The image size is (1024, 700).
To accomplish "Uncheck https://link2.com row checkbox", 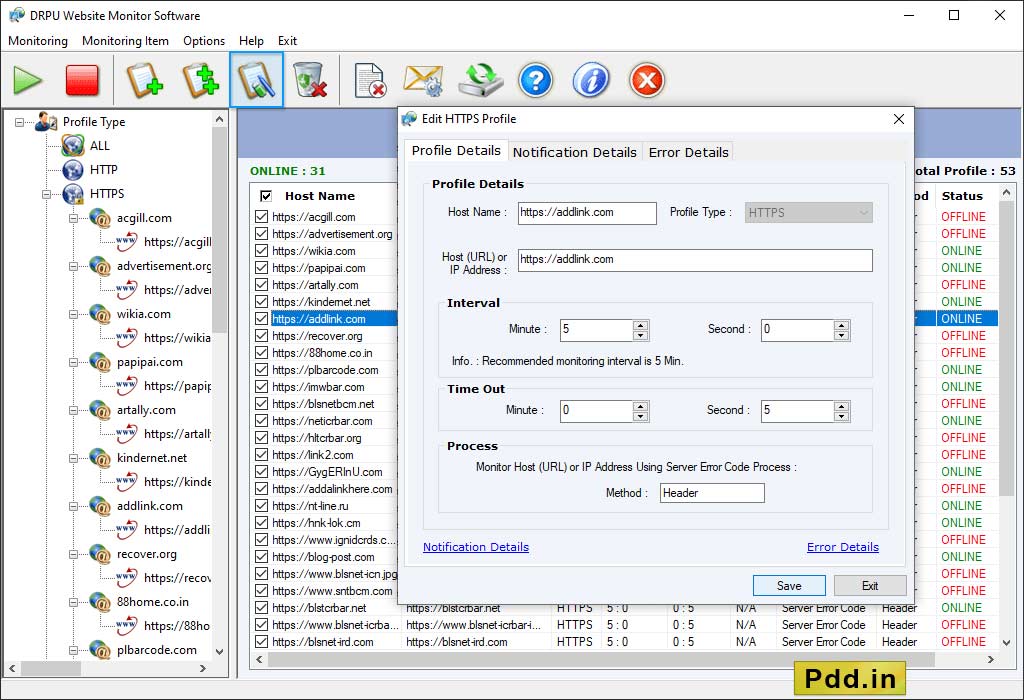I will (x=262, y=454).
